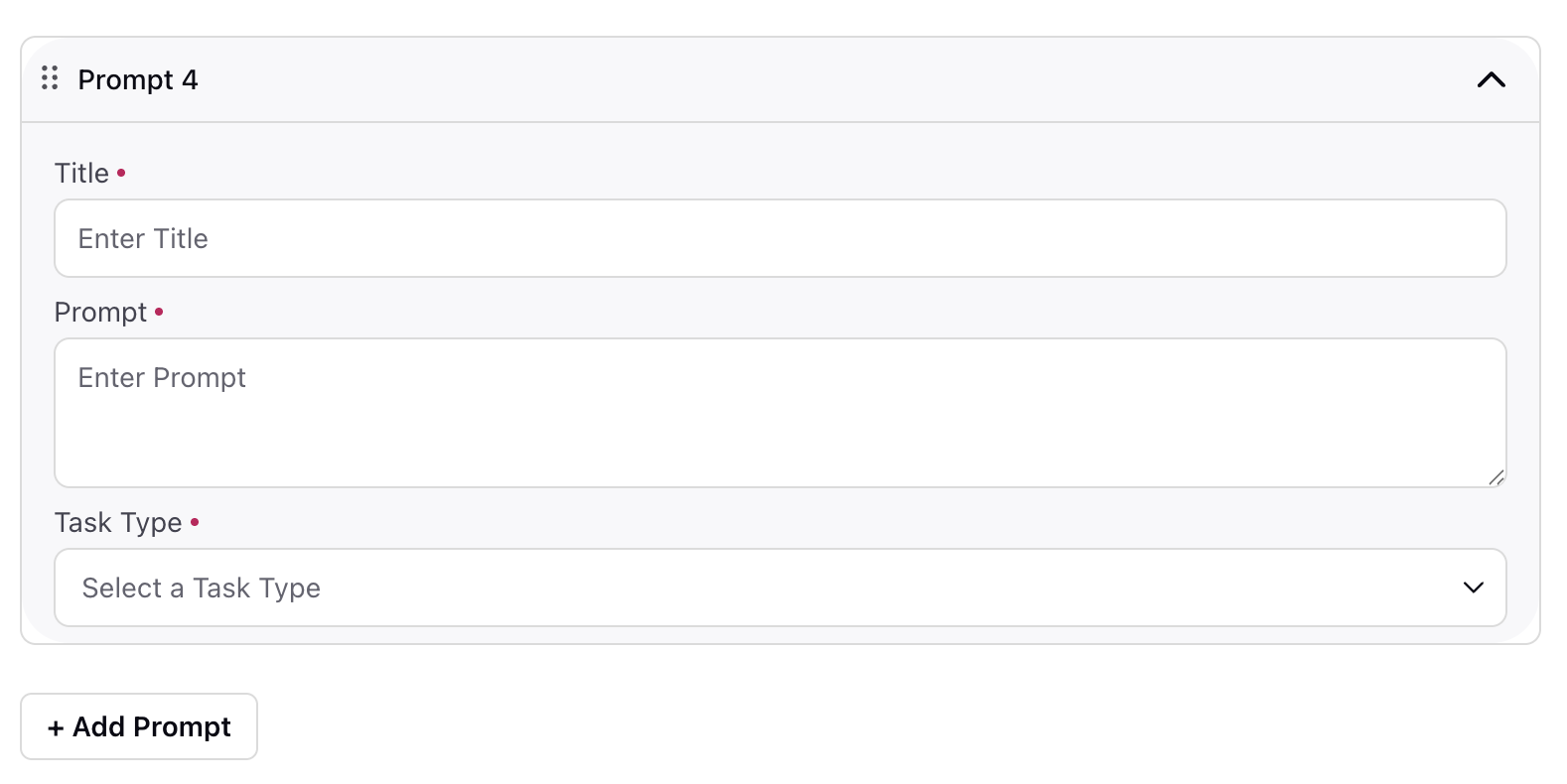This screenshot has width=1567, height=784.
Task: Focus the Enter Prompt text area
Action: tap(781, 413)
